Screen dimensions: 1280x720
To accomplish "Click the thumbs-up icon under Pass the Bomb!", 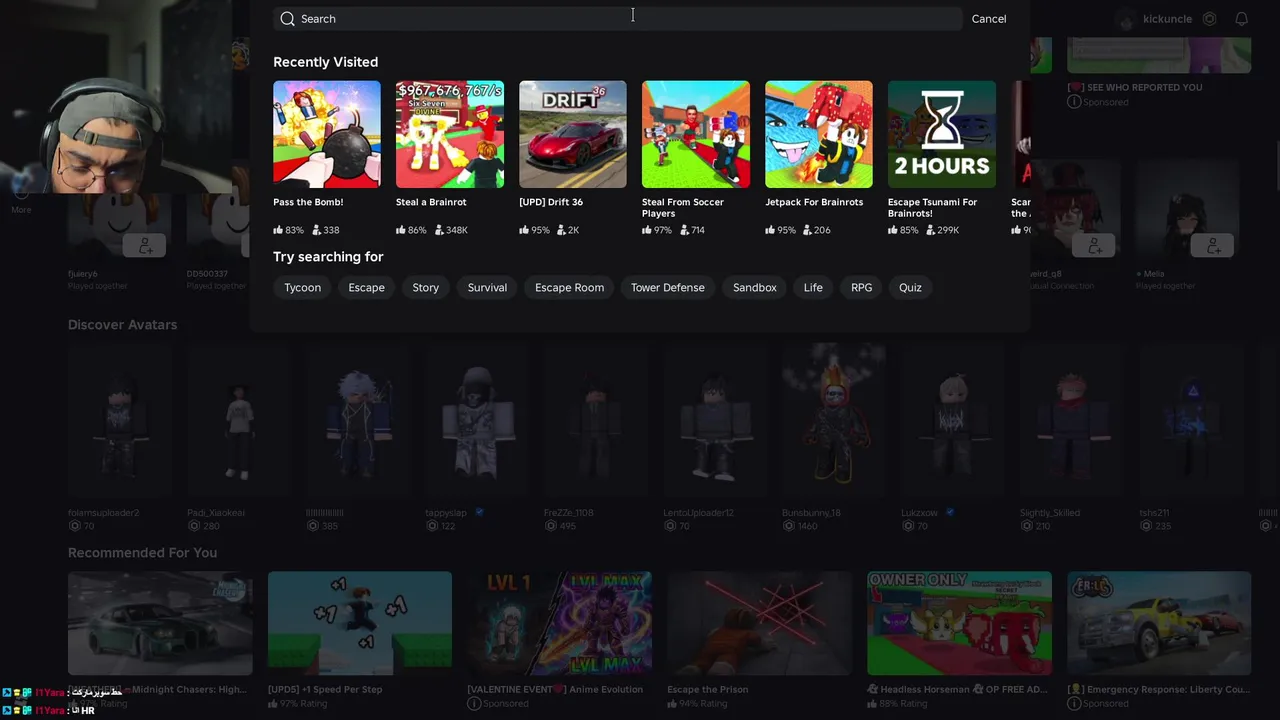I will click(278, 230).
